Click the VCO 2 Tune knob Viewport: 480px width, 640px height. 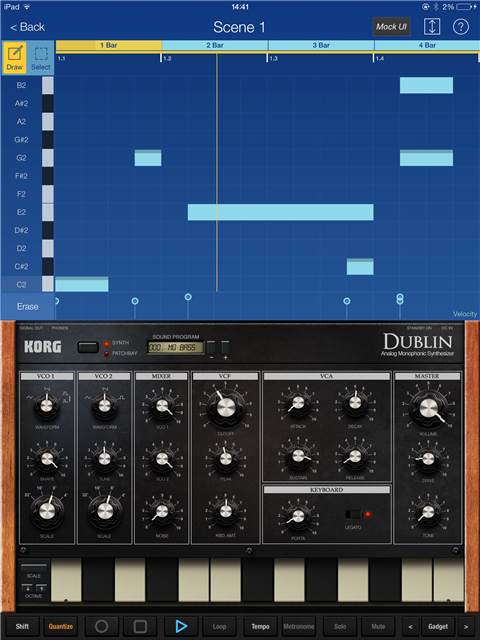[x=104, y=459]
